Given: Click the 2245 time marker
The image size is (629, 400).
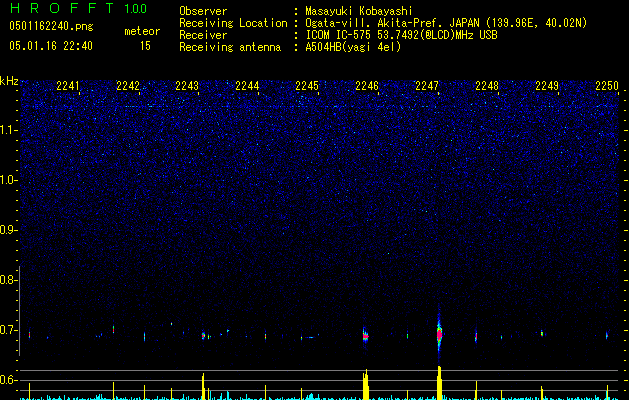Looking at the screenshot, I should click(x=307, y=86).
